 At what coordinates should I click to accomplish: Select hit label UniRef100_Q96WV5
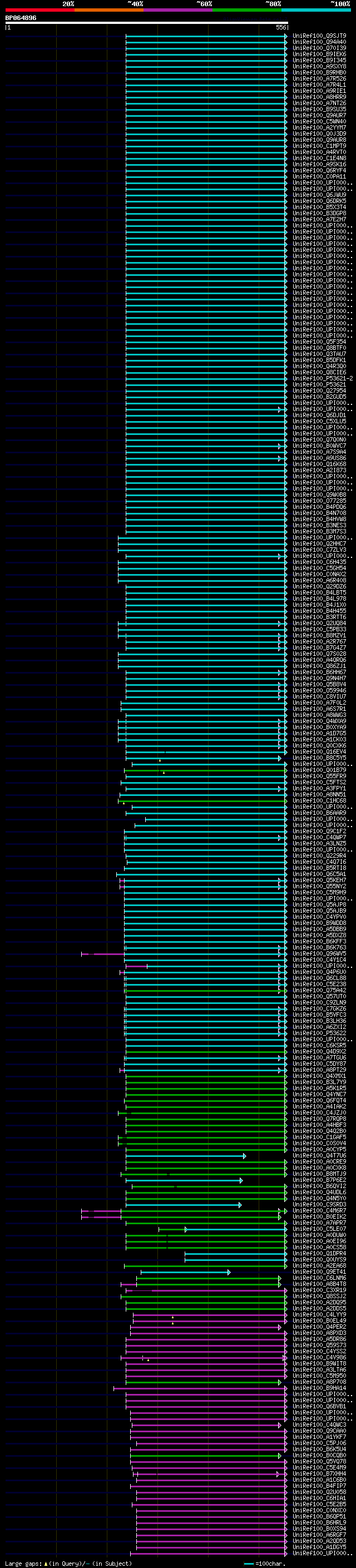click(x=319, y=954)
